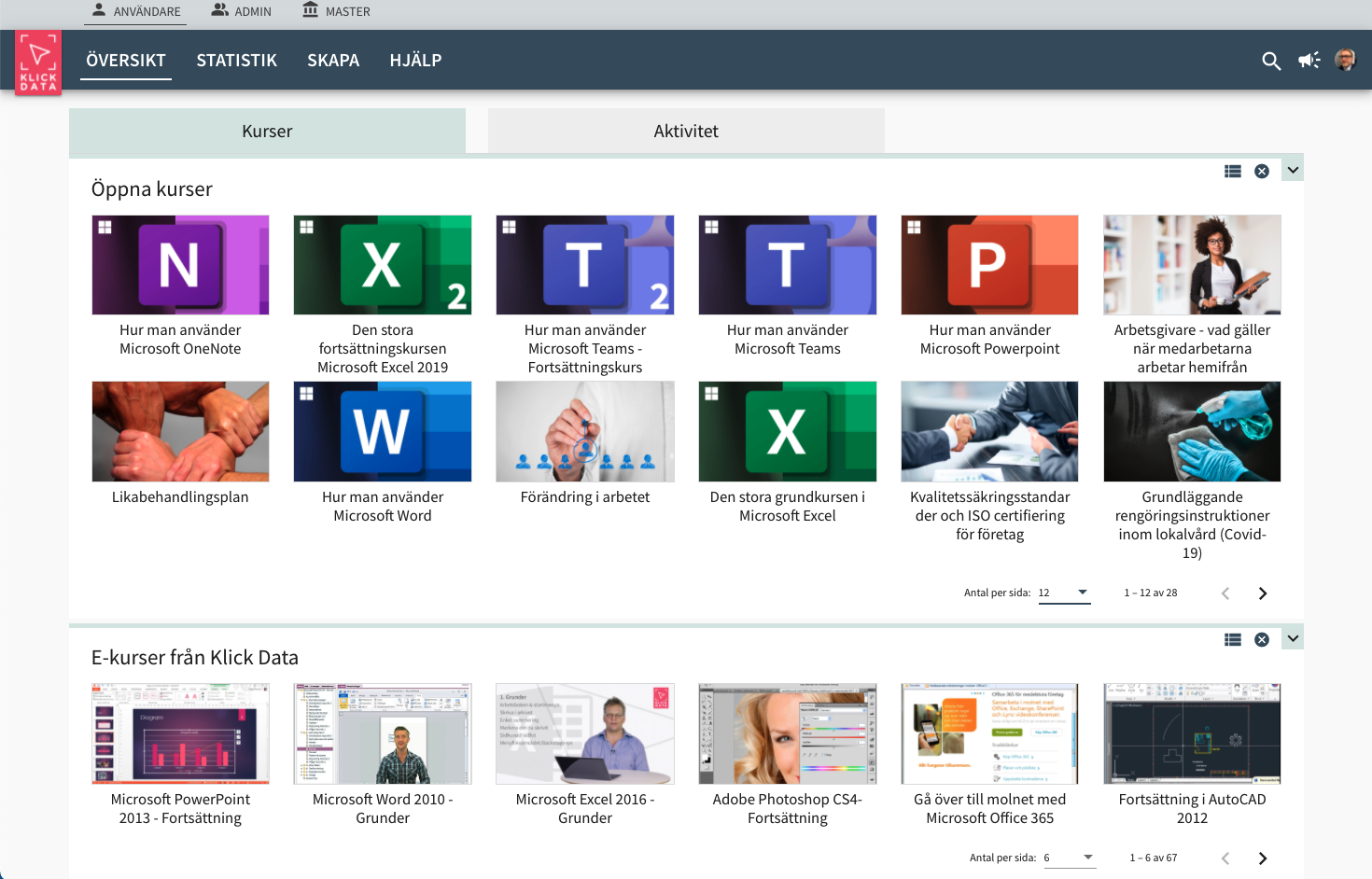Click the Klick Data logo
This screenshot has width=1372, height=879.
37,61
